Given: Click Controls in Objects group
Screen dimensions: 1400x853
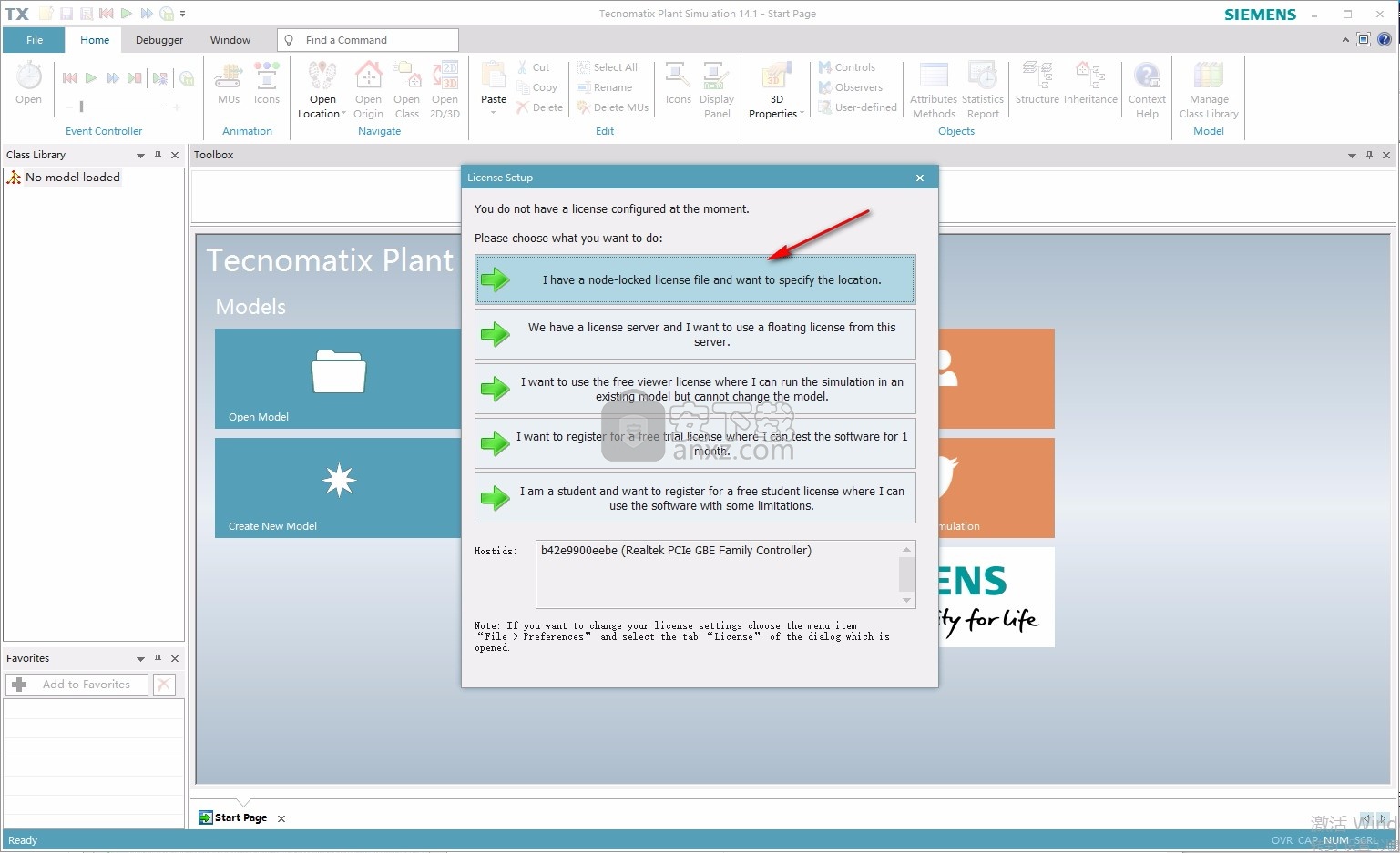Looking at the screenshot, I should 846,67.
